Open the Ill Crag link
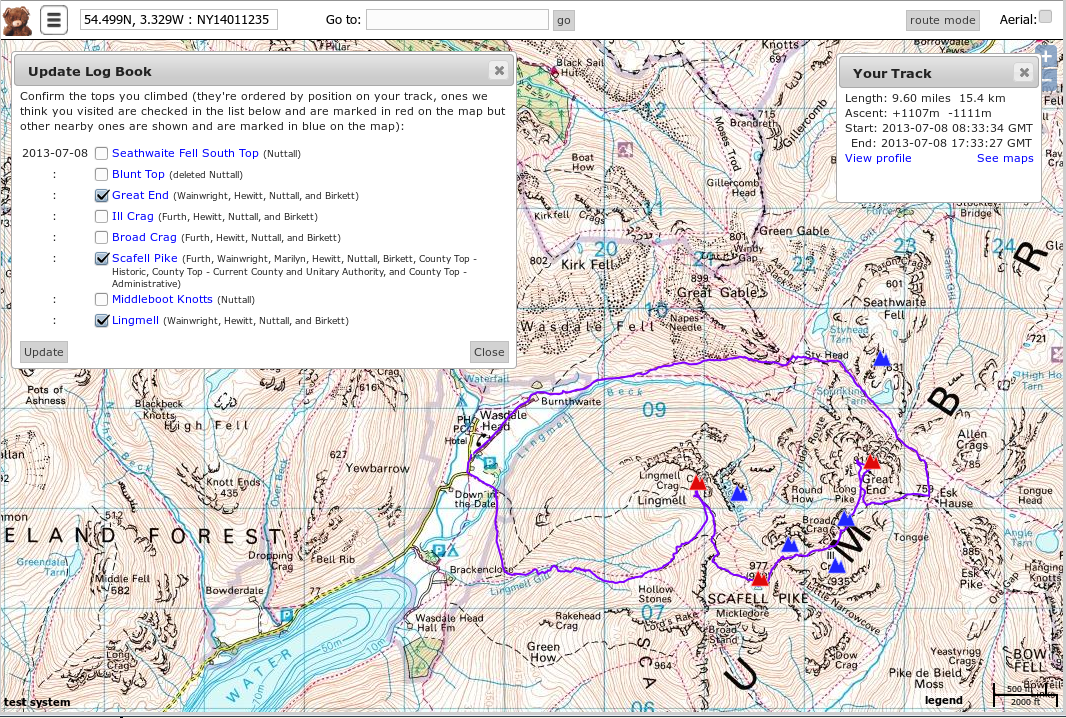 coord(133,216)
